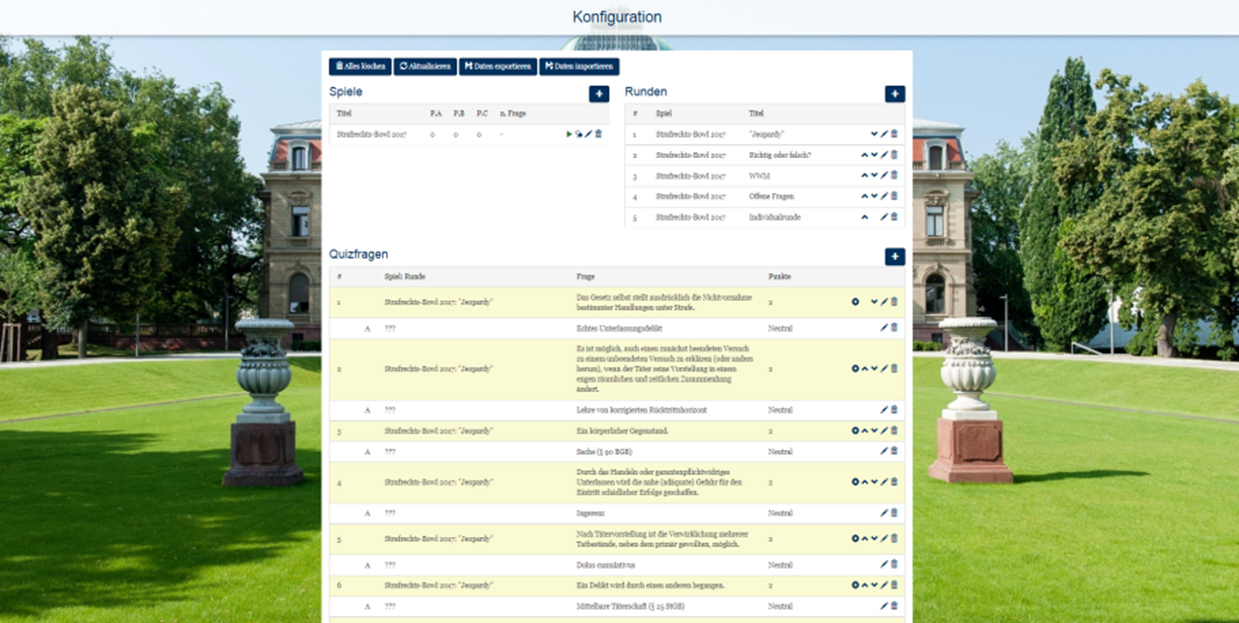Click the "Aktualisieren" refresh button
The height and width of the screenshot is (623, 1239).
pyautogui.click(x=424, y=67)
